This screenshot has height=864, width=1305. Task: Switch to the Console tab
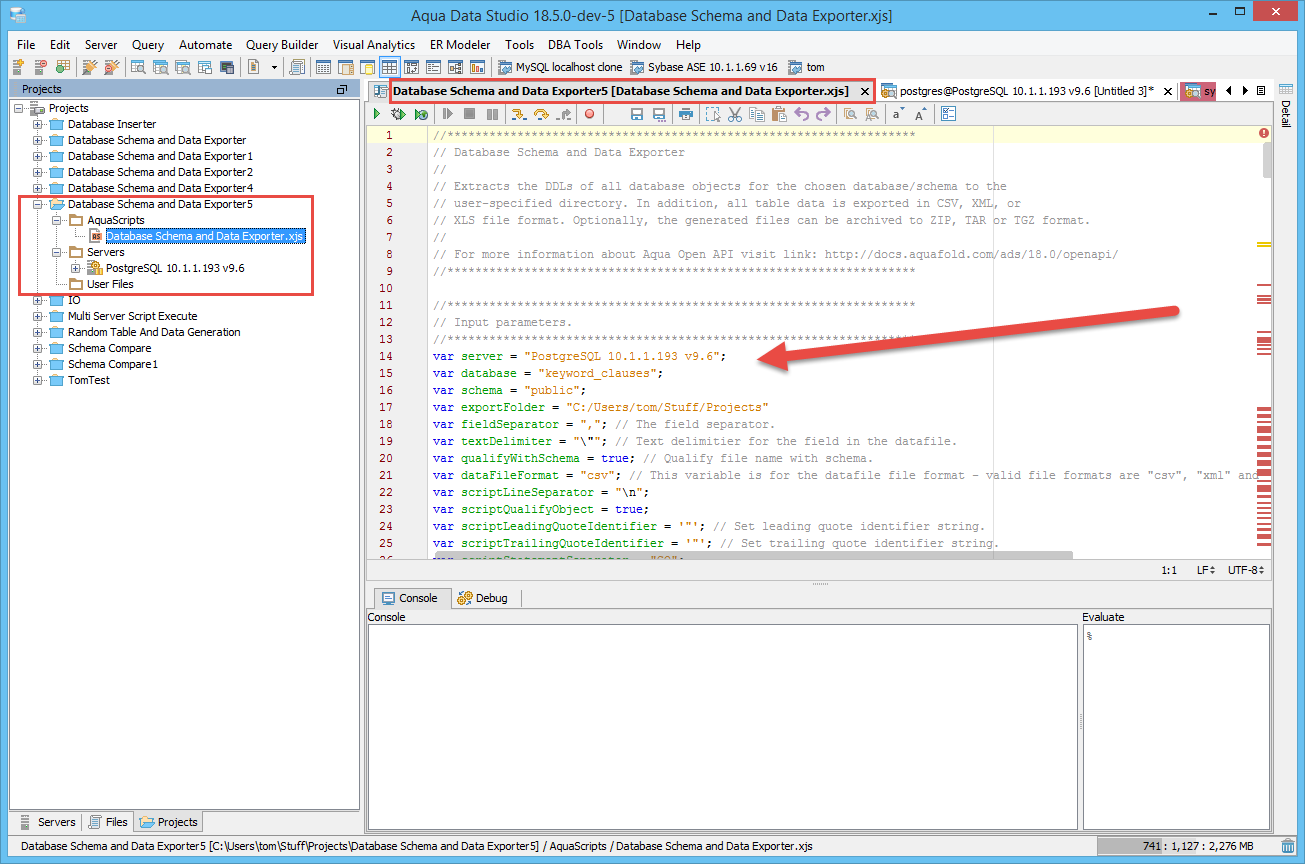click(x=410, y=598)
